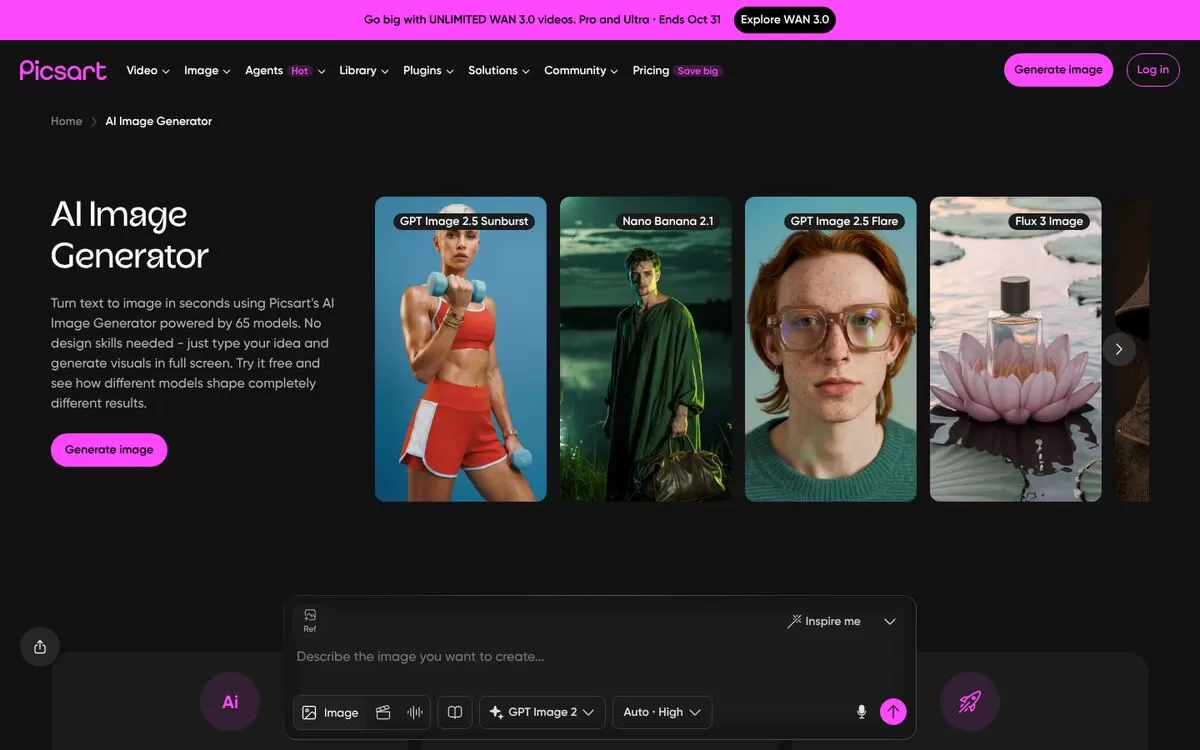Expand the Plugins menu
1200x750 pixels.
coord(428,71)
